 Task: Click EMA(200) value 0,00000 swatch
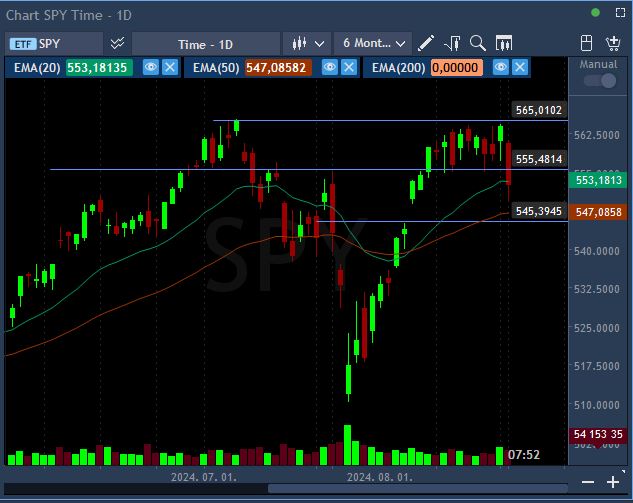pos(457,67)
